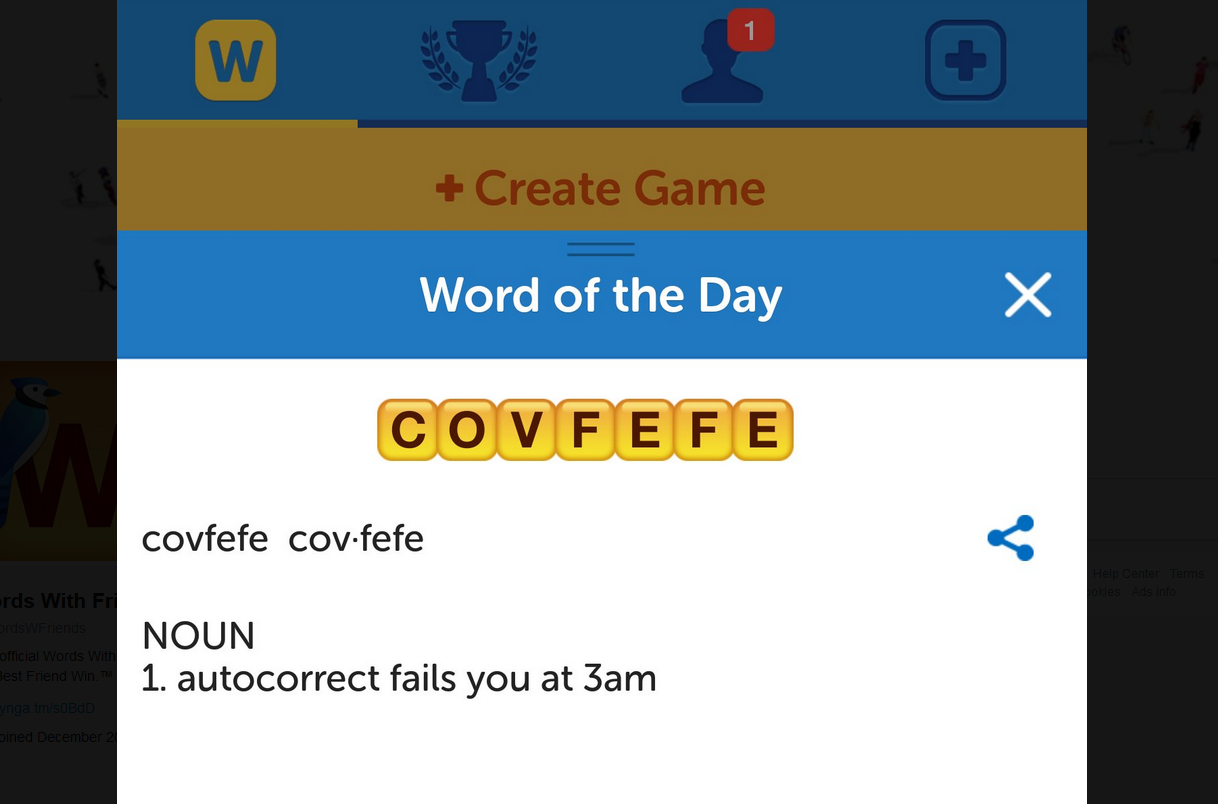The height and width of the screenshot is (804, 1218).
Task: Open the Ads info link
Action: tap(1154, 592)
